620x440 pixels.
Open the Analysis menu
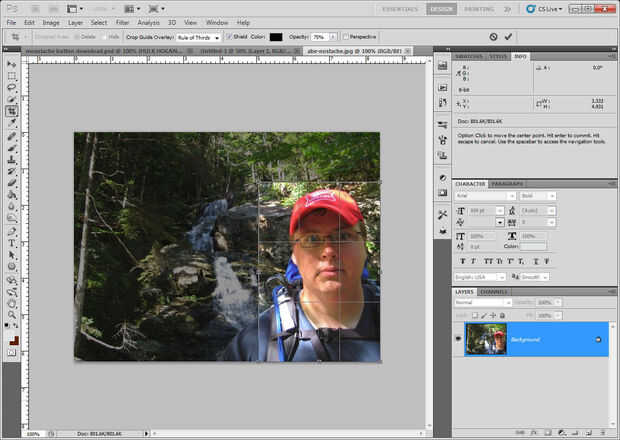tap(148, 23)
